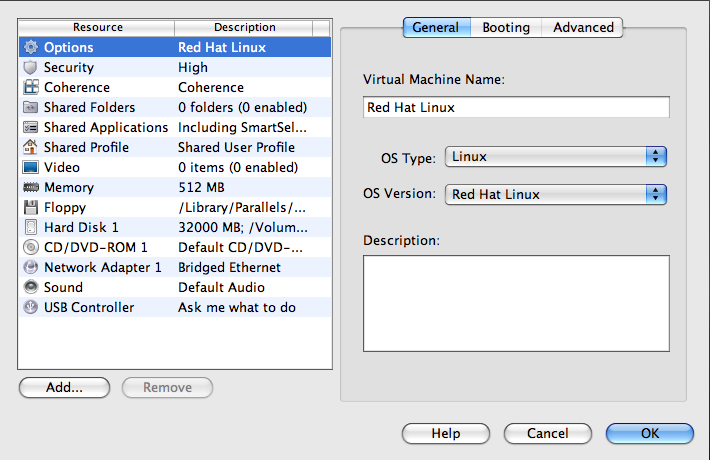
Task: Click the CD/DVD-ROM 1 disc icon
Action: (30, 247)
